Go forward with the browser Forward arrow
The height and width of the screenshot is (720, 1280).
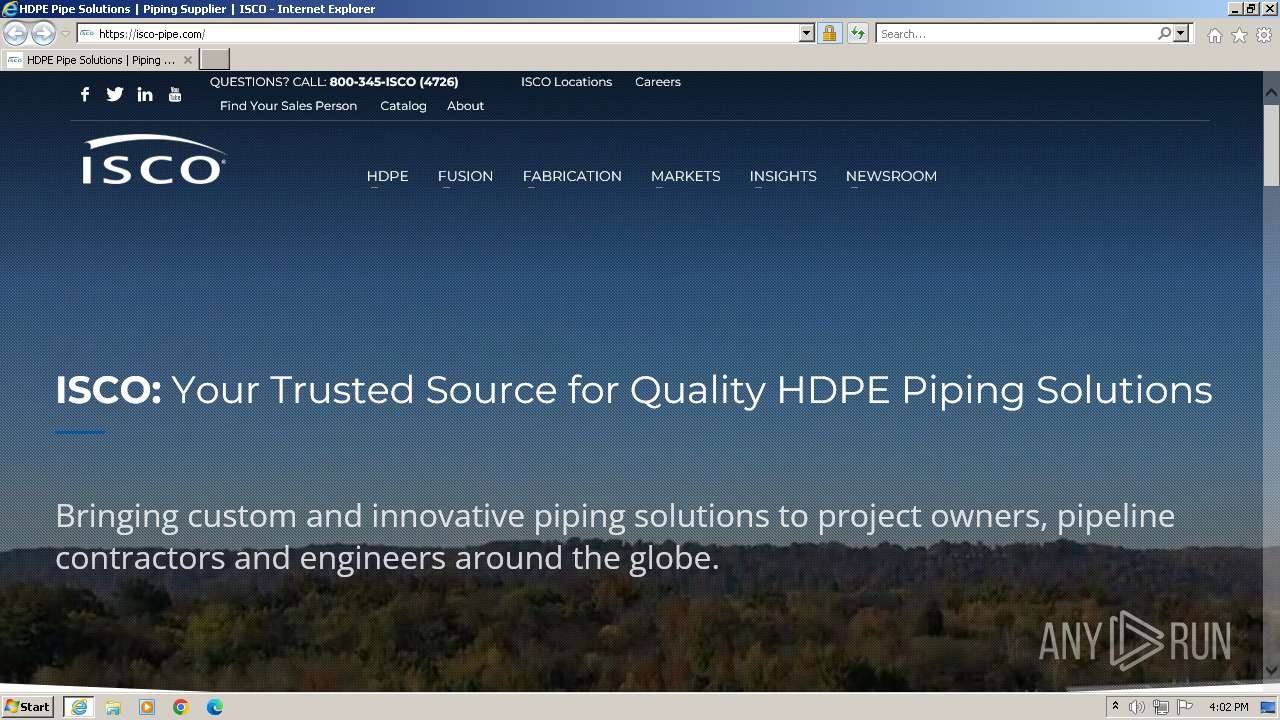click(x=43, y=33)
